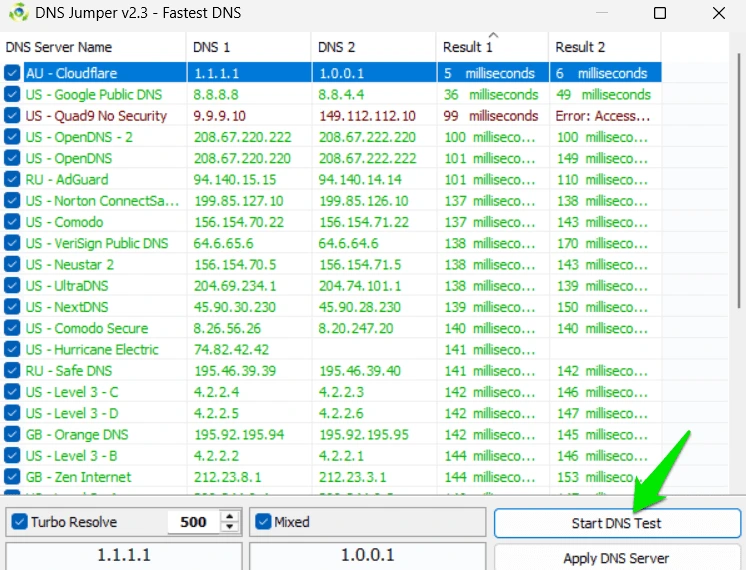
Task: Disable the Mixed checkbox
Action: 263,521
